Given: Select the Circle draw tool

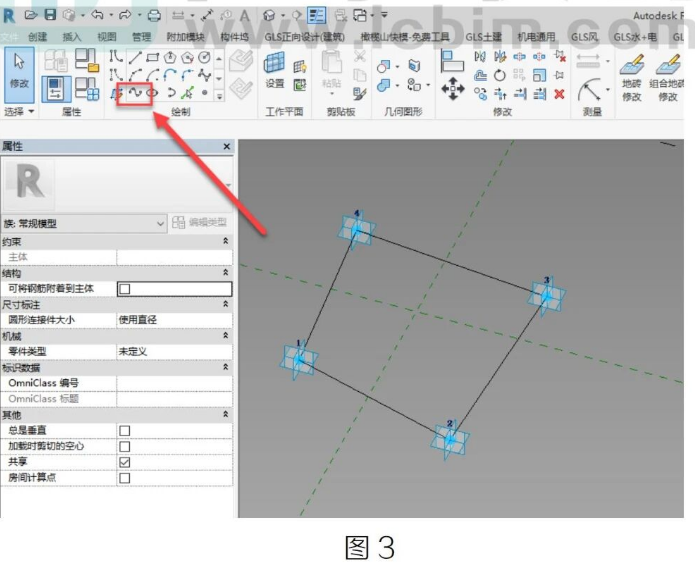Looking at the screenshot, I should pos(204,57).
